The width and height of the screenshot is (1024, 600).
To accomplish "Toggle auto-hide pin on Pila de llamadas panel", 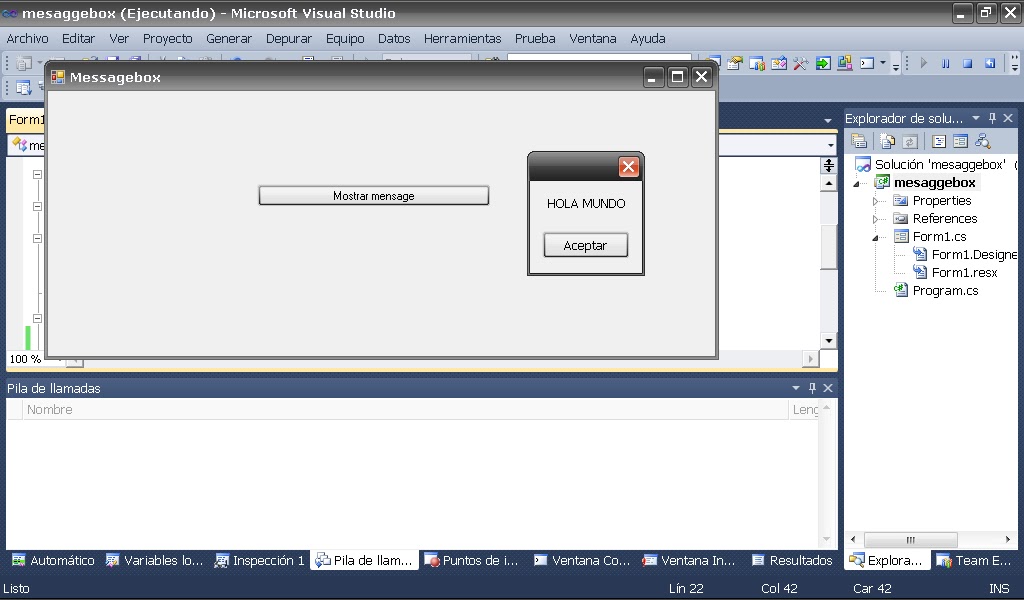I will click(812, 387).
